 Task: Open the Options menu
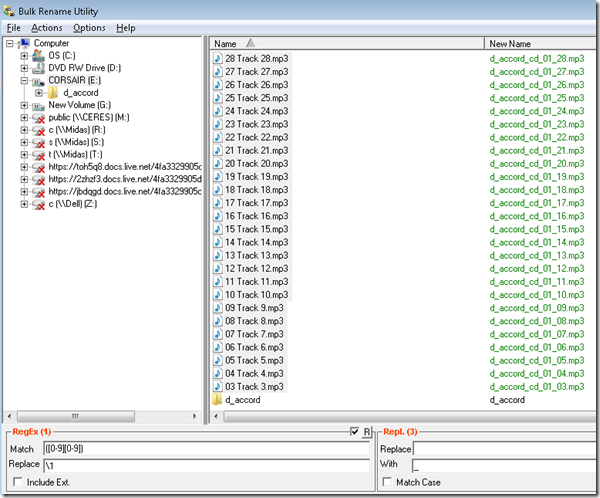coord(89,28)
